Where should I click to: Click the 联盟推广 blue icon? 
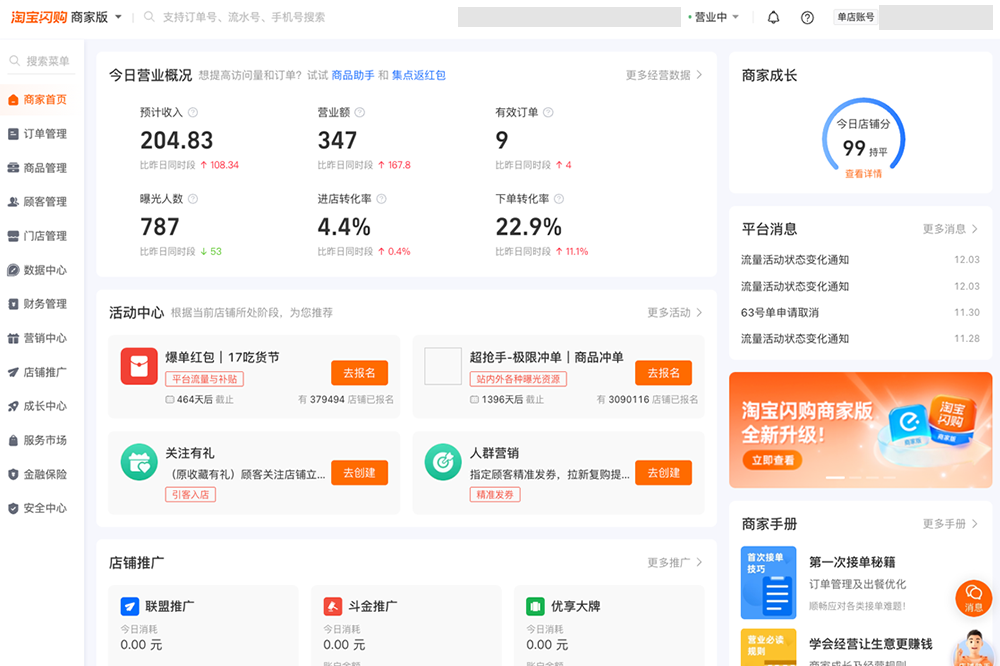(x=129, y=606)
